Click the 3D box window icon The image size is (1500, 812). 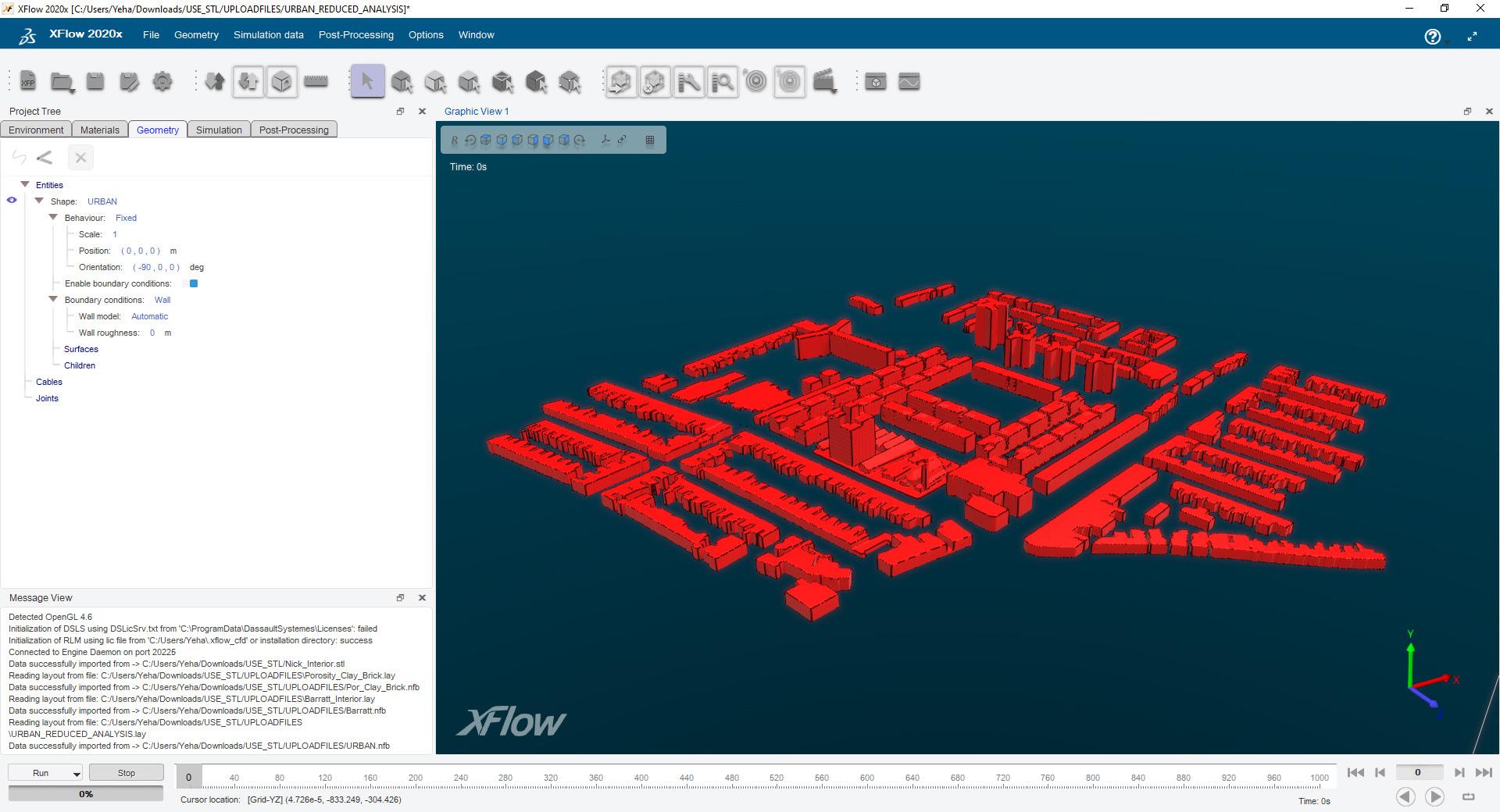[875, 81]
